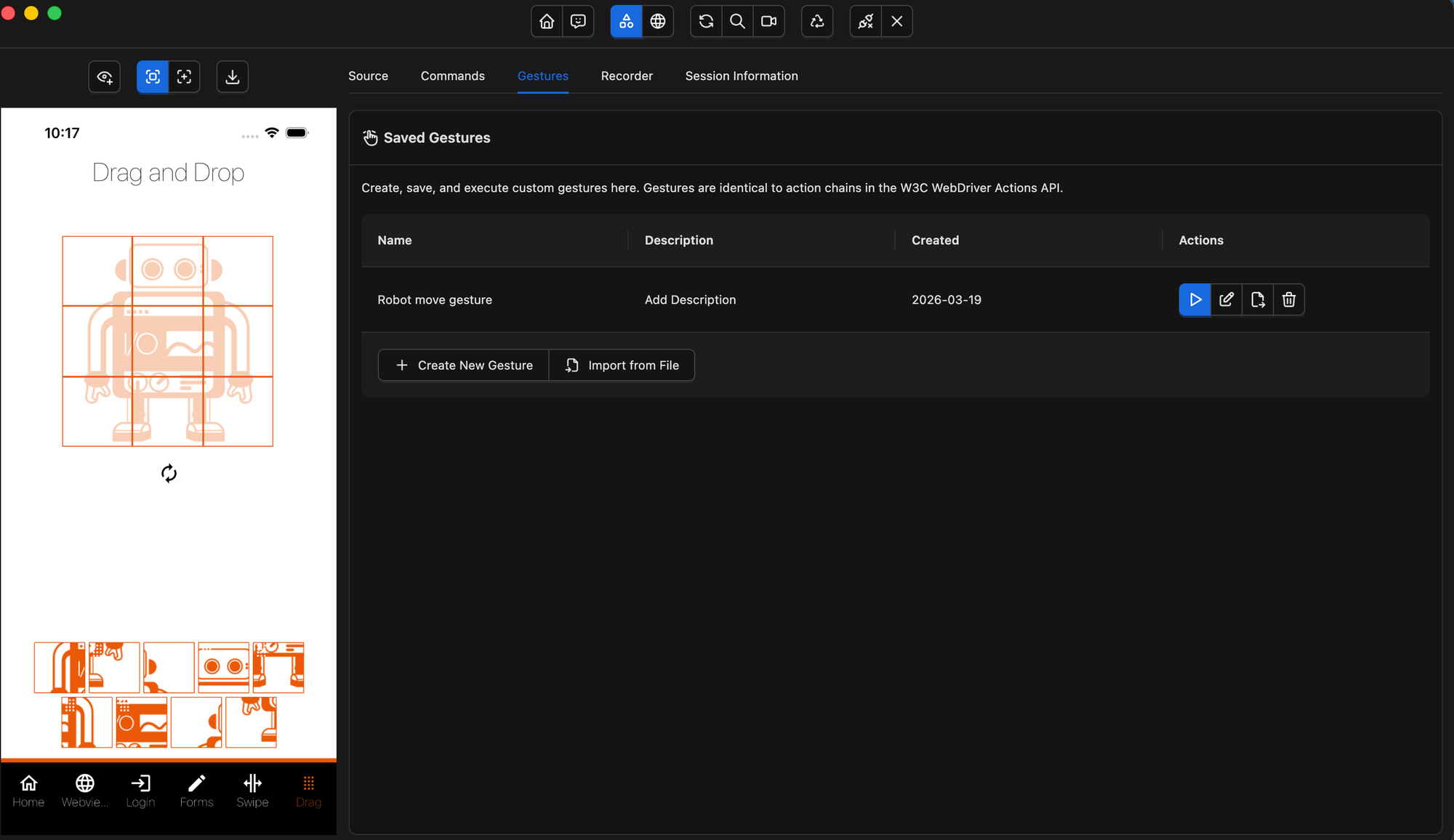Switch to web/hybrid app mode
This screenshot has width=1454, height=840.
click(x=657, y=21)
